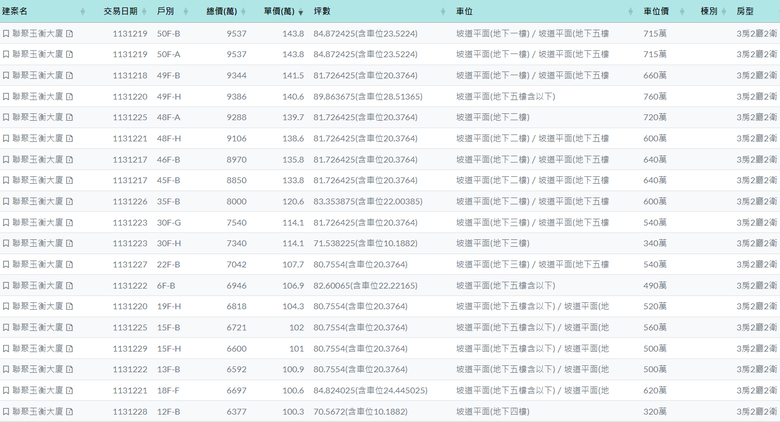Screen dimensions: 780x422
Task: Click bookmark icon for the 13F-B row
Action: click(x=6, y=369)
